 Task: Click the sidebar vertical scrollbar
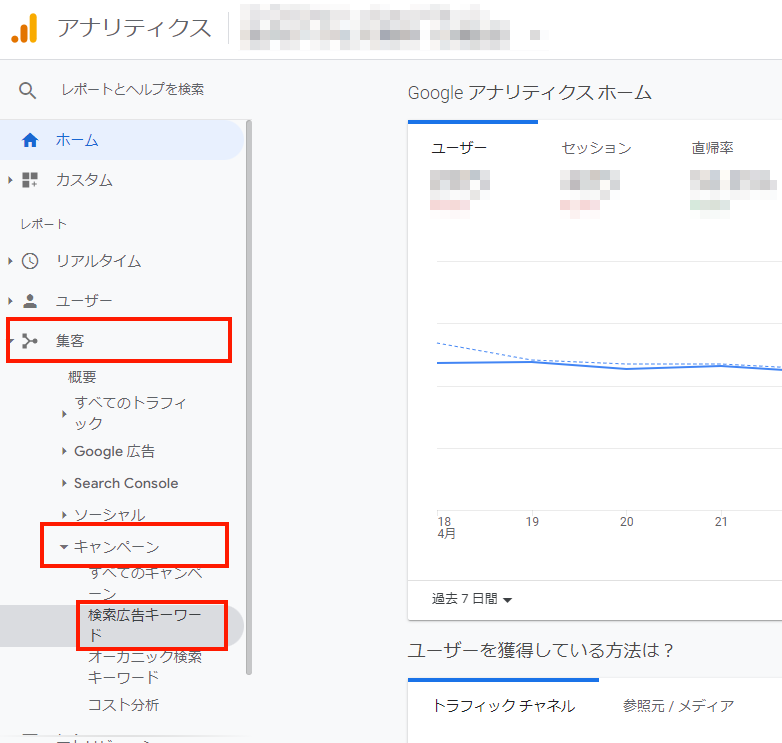249,397
